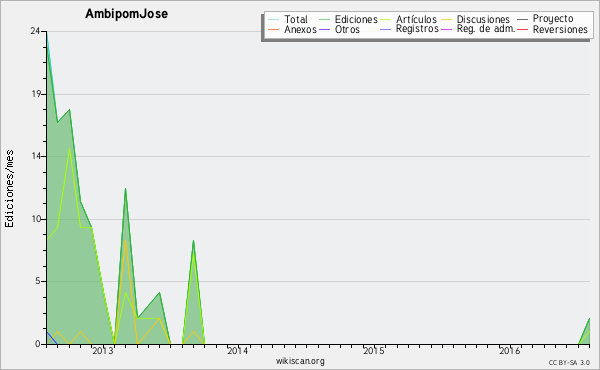Click the 2016 x-axis label
600x370 pixels.
(509, 351)
